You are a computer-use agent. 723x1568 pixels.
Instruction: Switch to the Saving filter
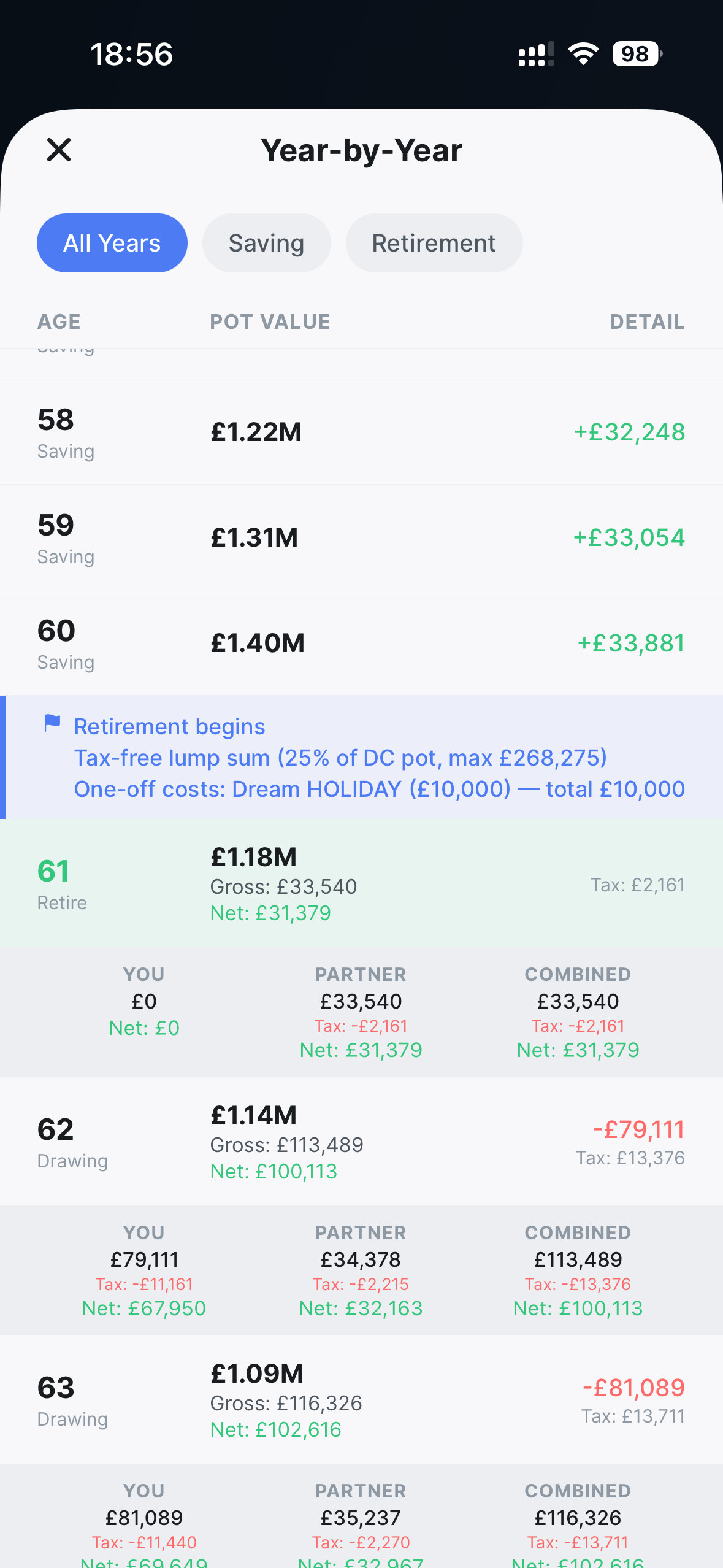pyautogui.click(x=266, y=243)
